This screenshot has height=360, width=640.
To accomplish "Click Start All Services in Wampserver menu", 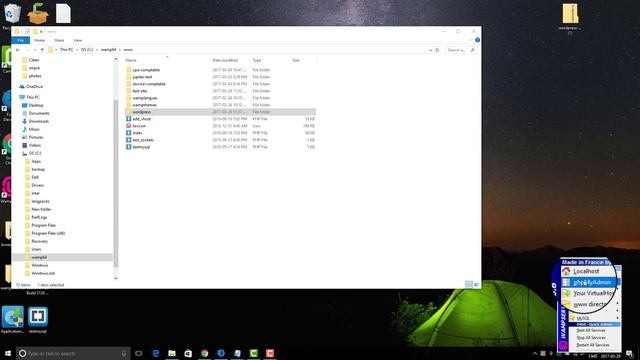I will coord(591,330).
